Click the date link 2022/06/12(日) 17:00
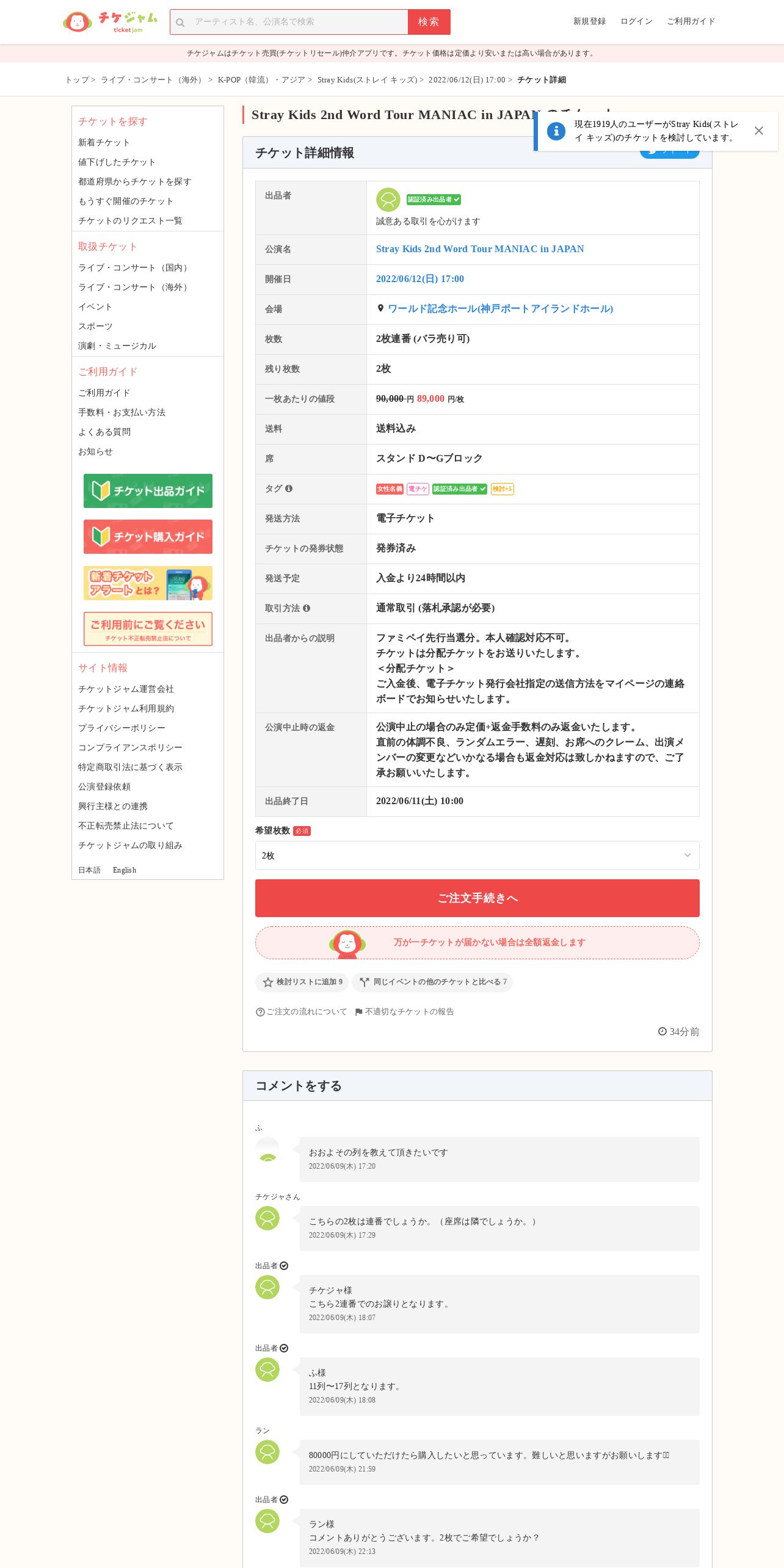The height and width of the screenshot is (1568, 784). point(420,279)
